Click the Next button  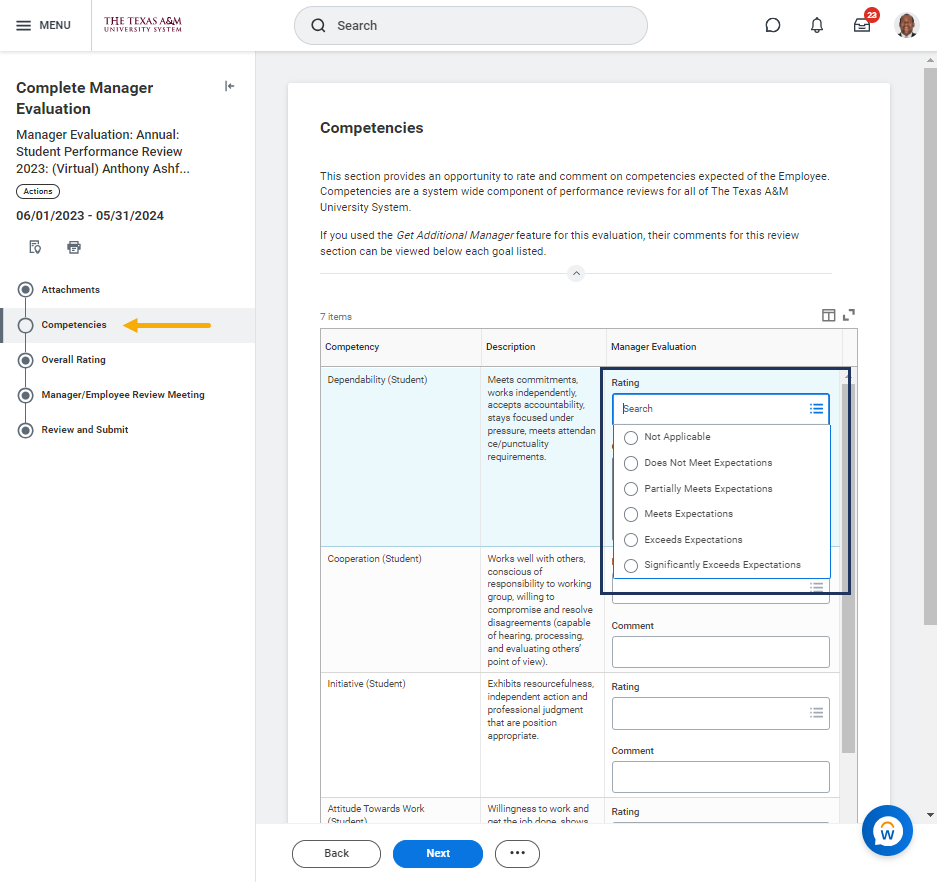click(x=437, y=853)
